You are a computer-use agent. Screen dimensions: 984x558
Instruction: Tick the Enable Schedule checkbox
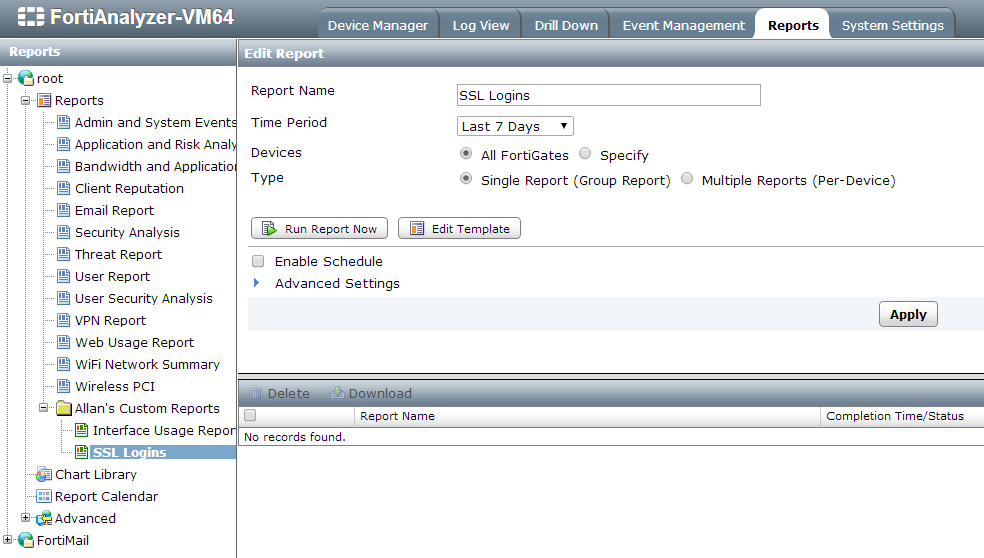coord(258,261)
